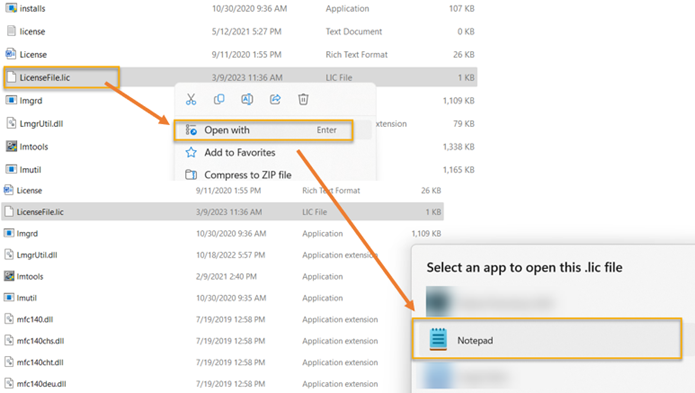Click the Delete trash icon in context menu
The height and width of the screenshot is (393, 695).
point(303,99)
